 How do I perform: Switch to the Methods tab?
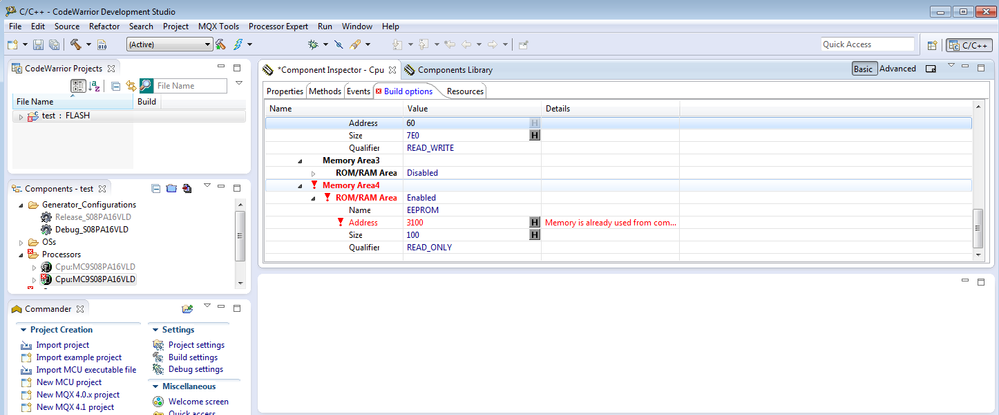coord(325,91)
